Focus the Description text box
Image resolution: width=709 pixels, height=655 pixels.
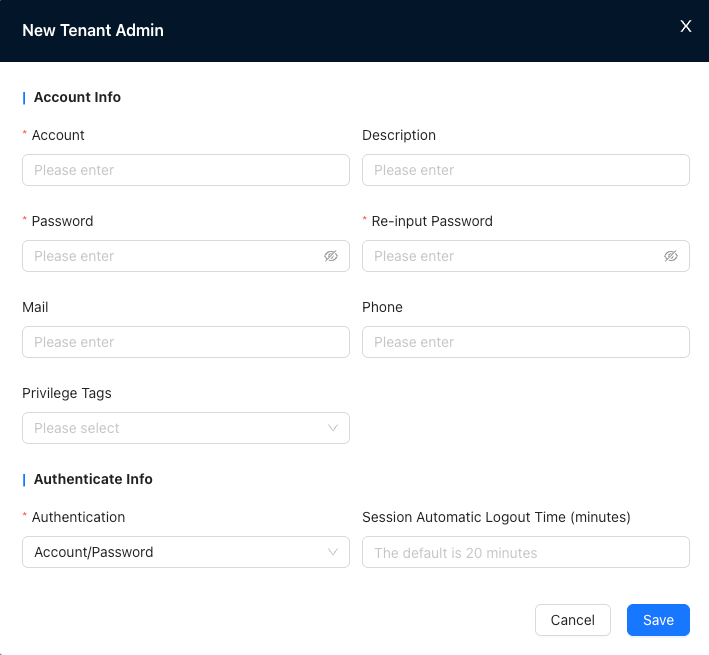[x=525, y=170]
